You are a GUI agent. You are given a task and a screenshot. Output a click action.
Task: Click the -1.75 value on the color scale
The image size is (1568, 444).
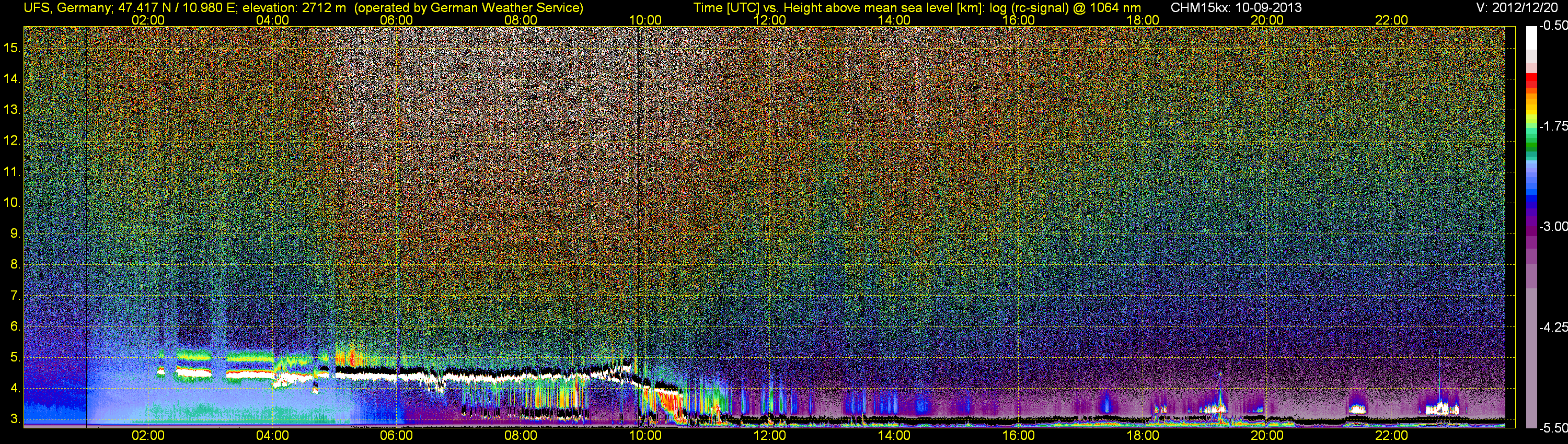pos(1553,126)
